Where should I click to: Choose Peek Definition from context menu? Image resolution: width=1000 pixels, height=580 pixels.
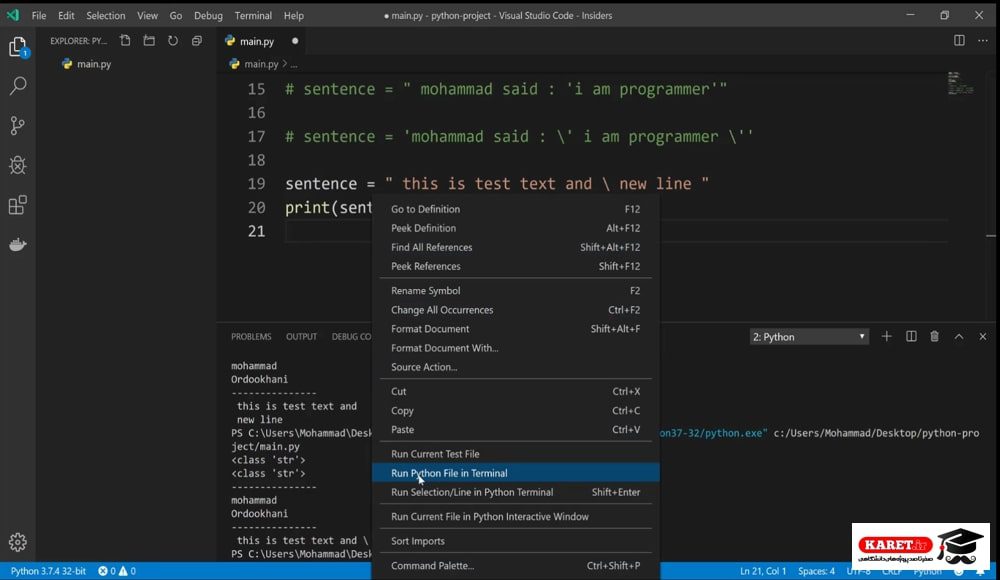click(x=515, y=228)
